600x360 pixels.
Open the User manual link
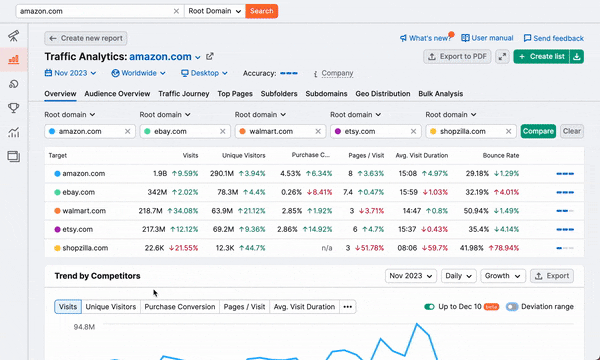[487, 38]
